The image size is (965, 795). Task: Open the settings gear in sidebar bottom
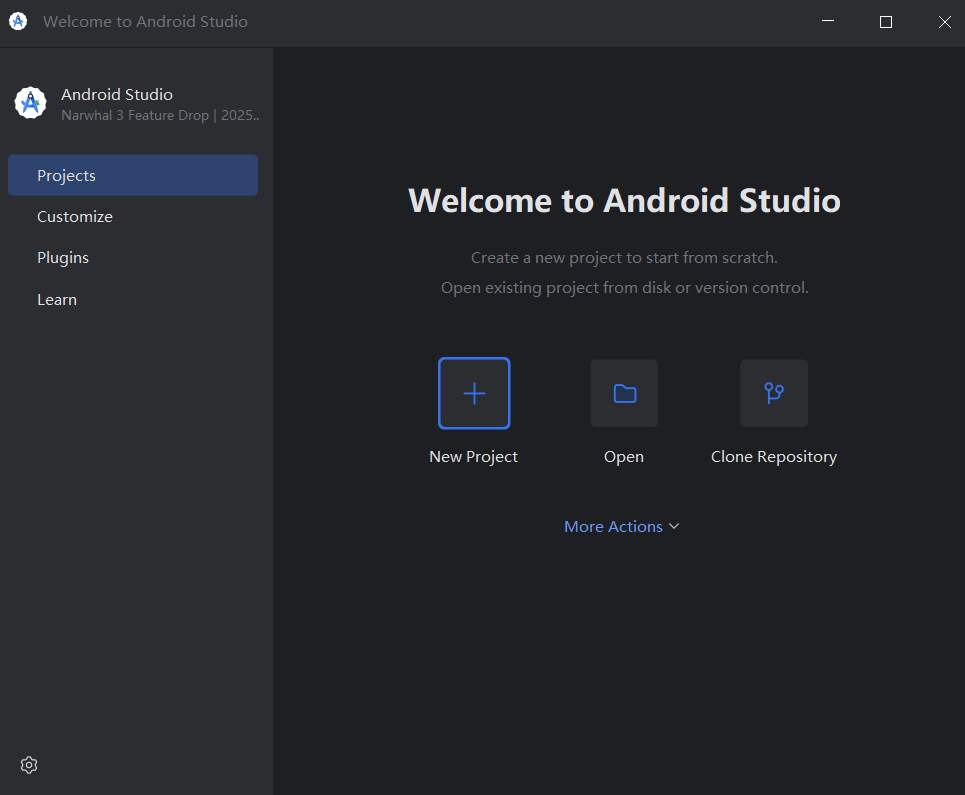pos(29,765)
